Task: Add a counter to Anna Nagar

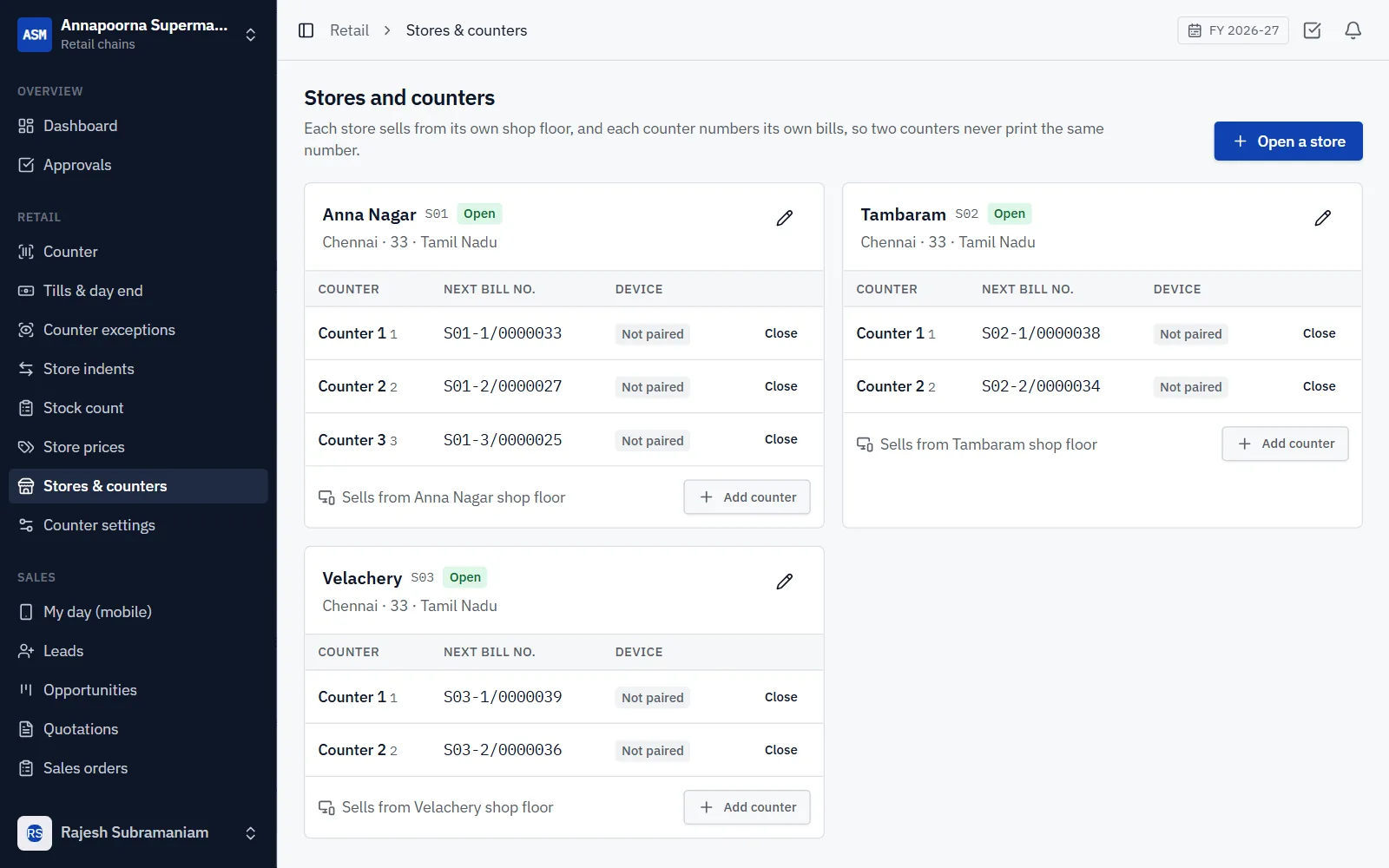Action: pos(747,497)
